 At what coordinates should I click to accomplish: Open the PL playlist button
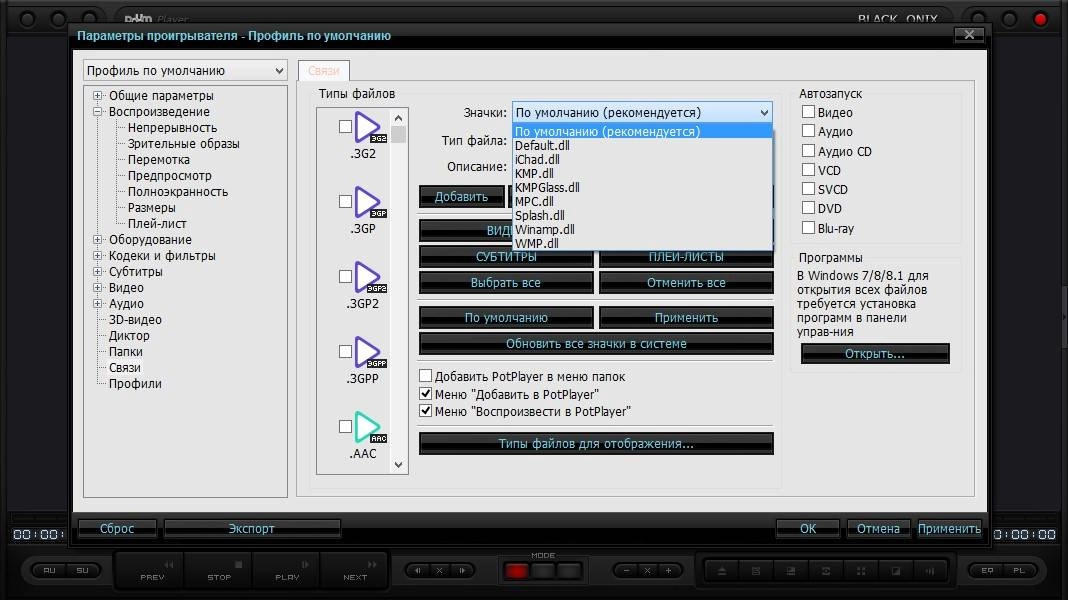pyautogui.click(x=1019, y=571)
